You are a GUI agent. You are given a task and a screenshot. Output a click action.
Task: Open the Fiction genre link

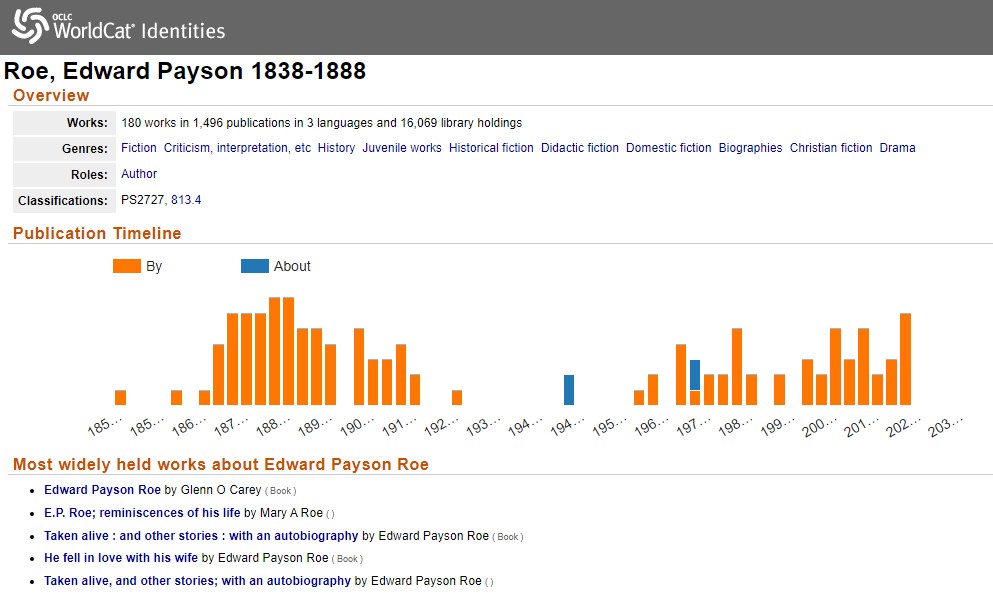pos(139,148)
